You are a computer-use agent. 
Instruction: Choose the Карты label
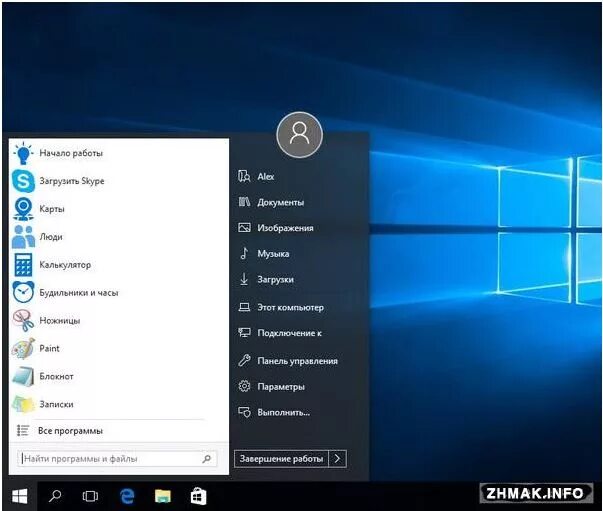52,209
